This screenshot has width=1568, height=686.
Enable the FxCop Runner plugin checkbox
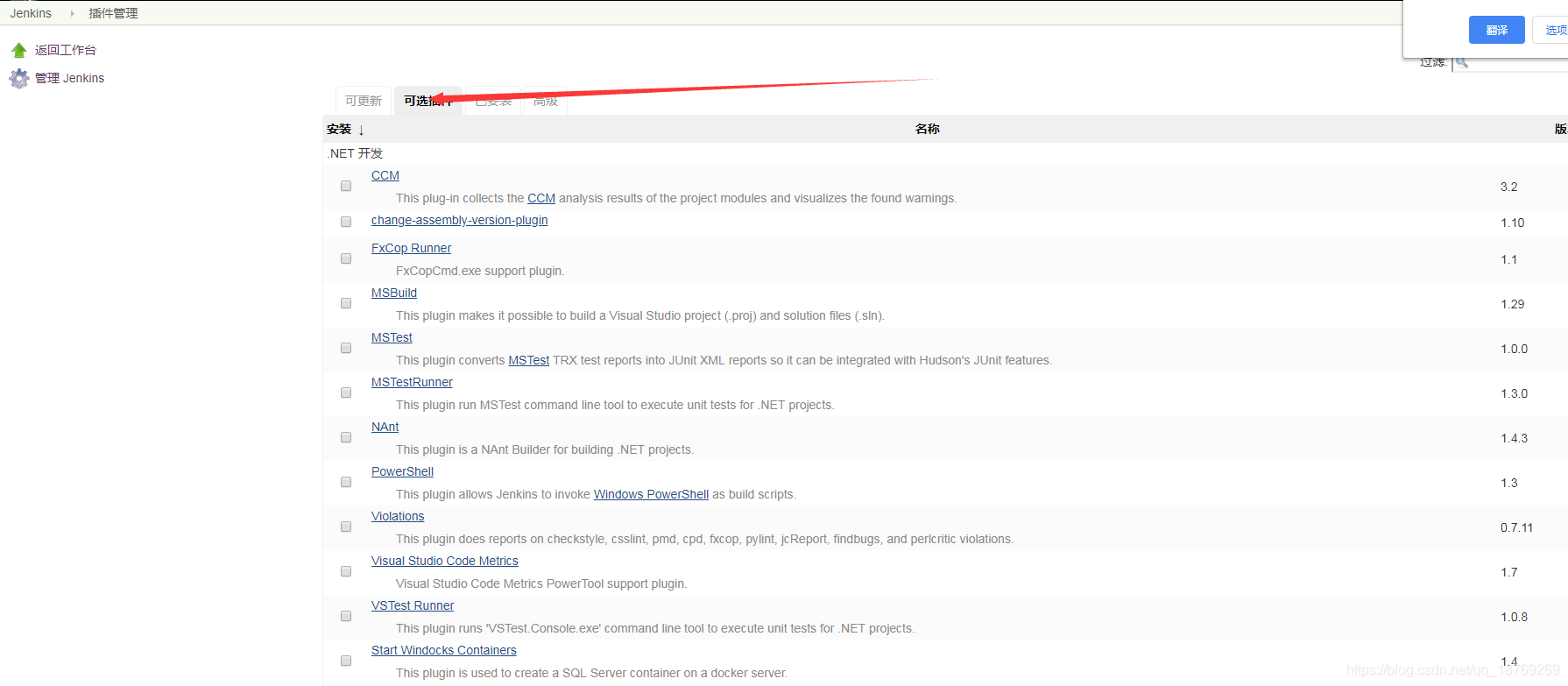click(346, 258)
